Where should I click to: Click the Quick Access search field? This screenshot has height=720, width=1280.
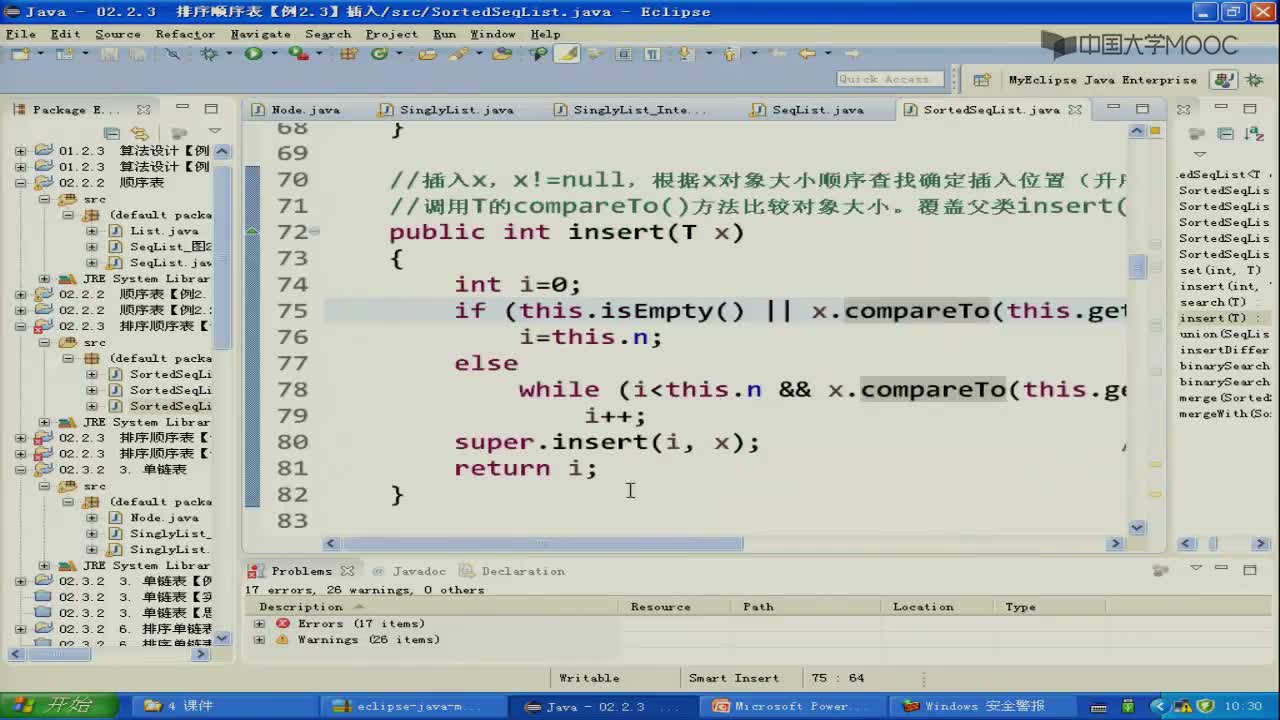[891, 79]
